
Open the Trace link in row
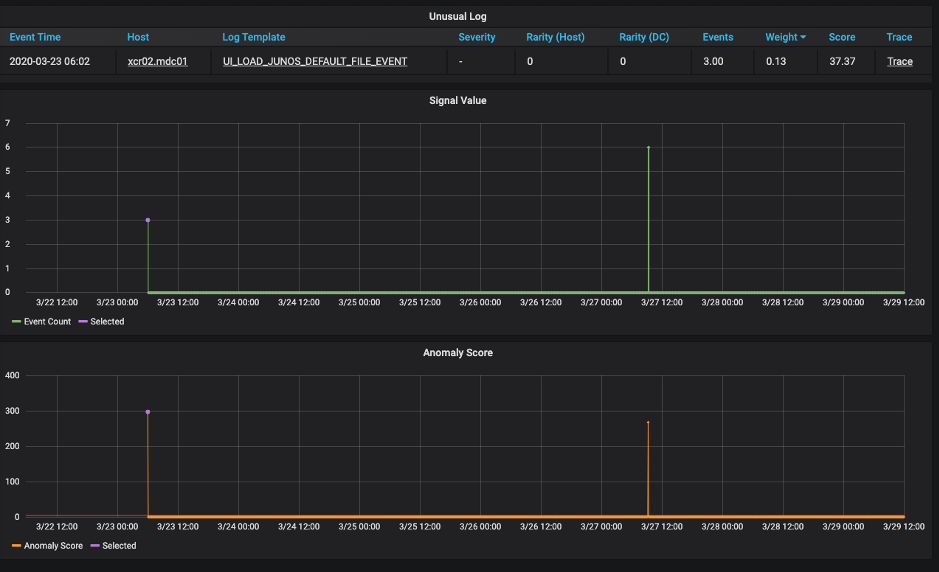(899, 61)
